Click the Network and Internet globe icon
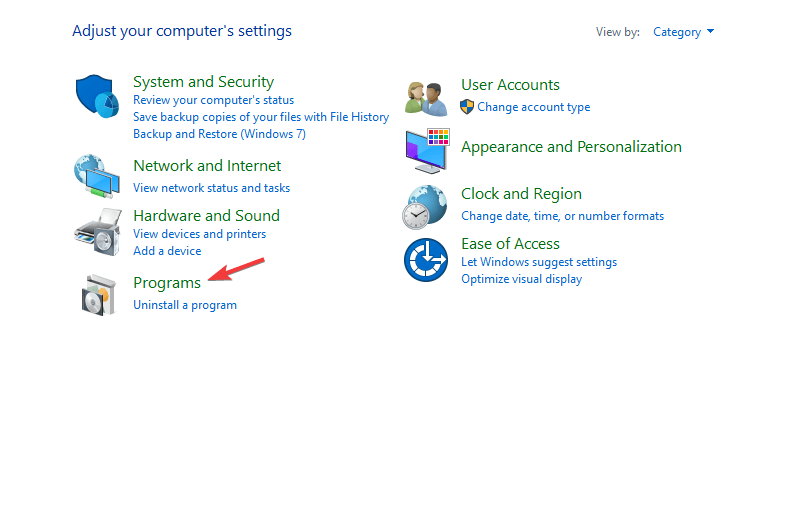Screen dimensions: 799x506 pos(97,176)
